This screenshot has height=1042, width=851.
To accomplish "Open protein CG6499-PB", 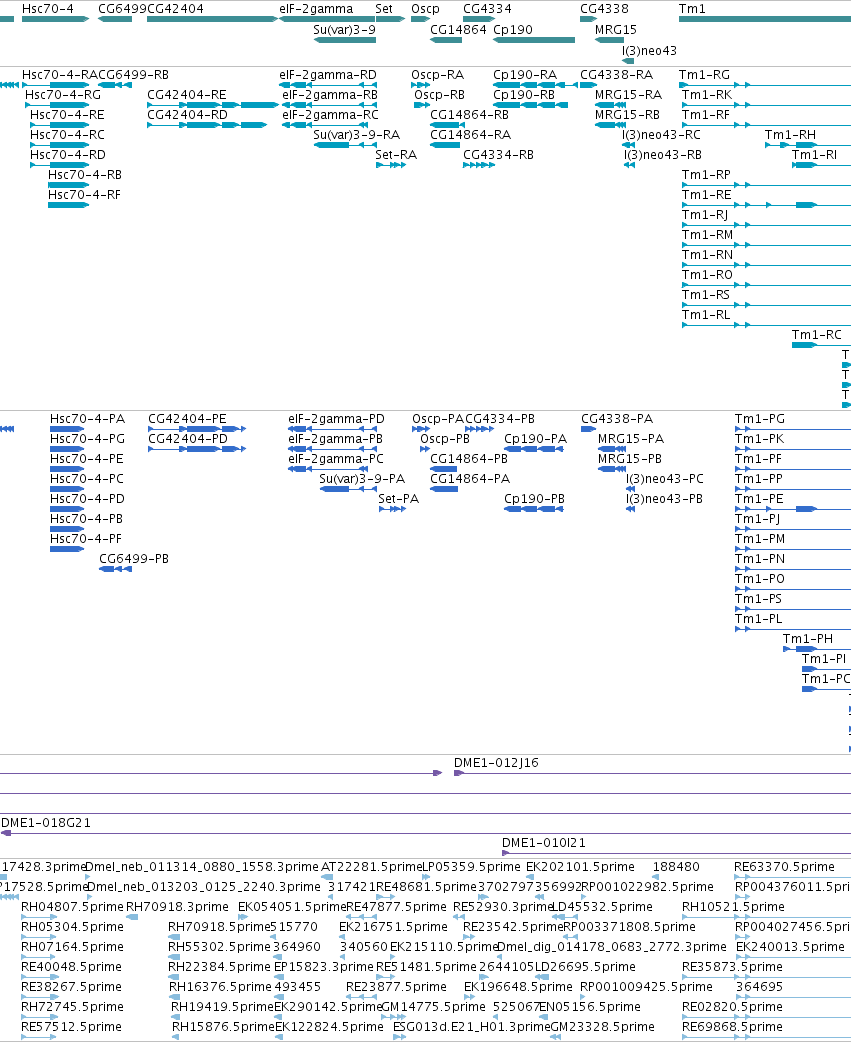I will (x=134, y=559).
